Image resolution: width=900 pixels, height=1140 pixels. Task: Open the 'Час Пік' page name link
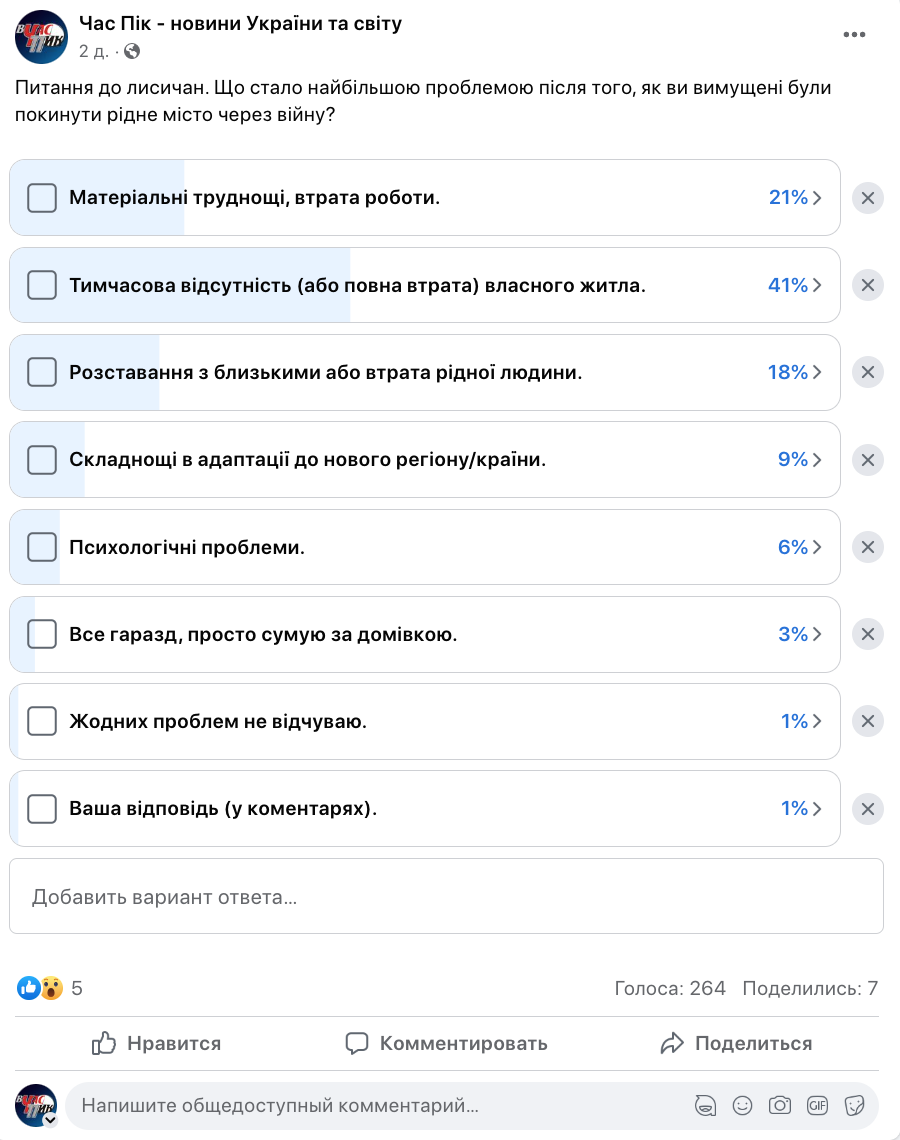coord(240,23)
